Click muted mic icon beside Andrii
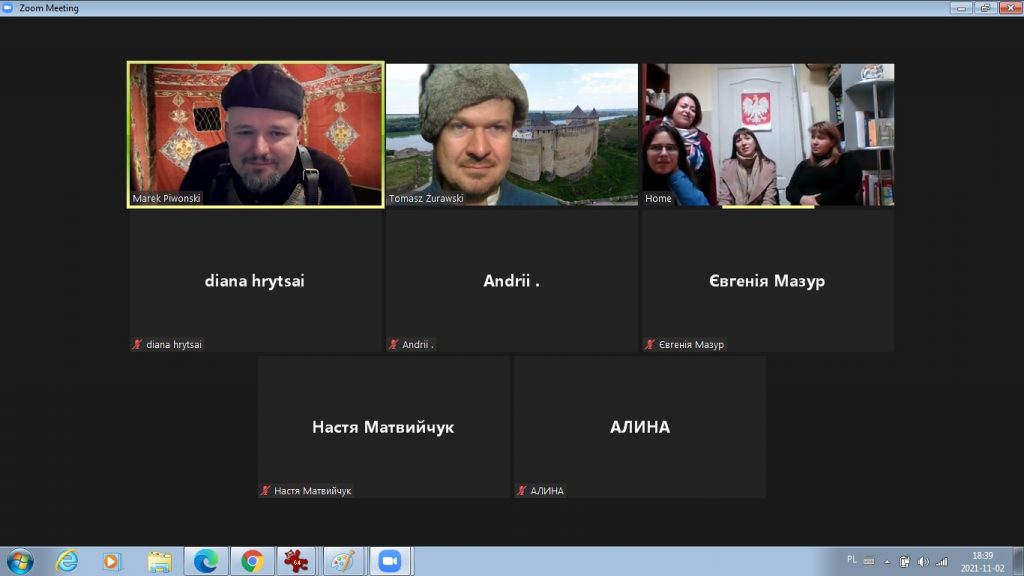Image resolution: width=1024 pixels, height=576 pixels. point(394,345)
